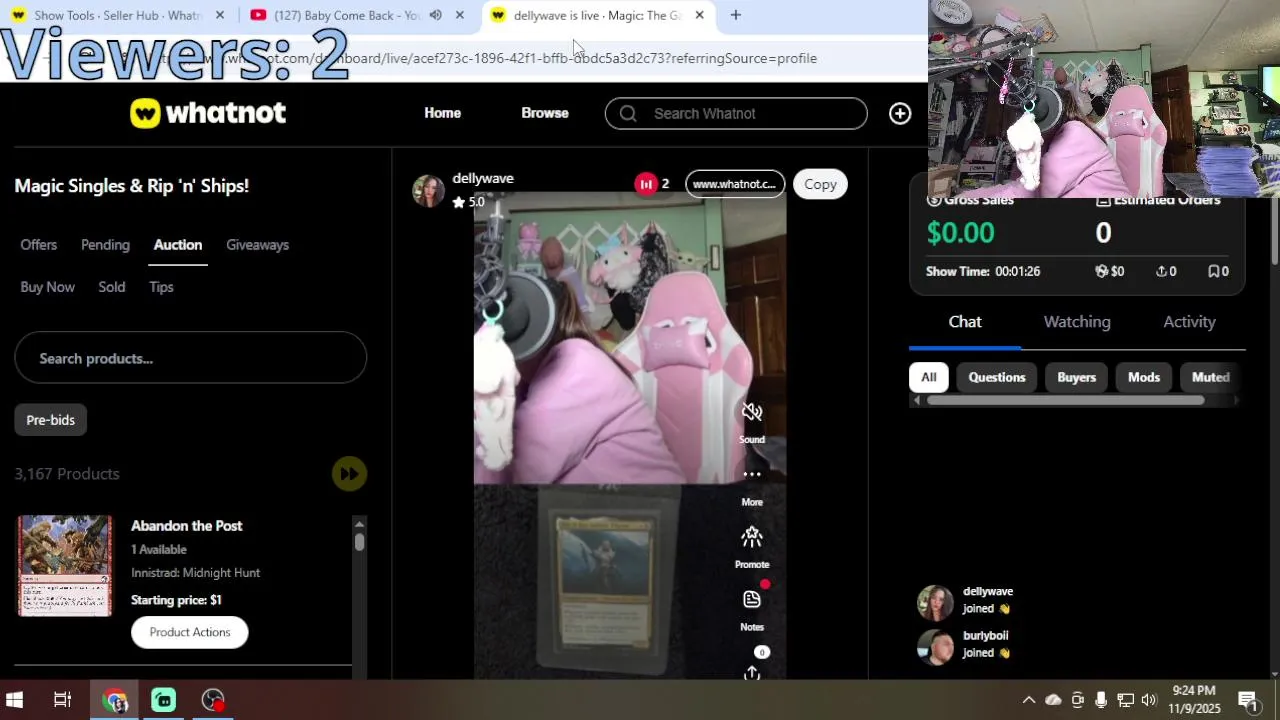The width and height of the screenshot is (1280, 720).
Task: Open the Windows Start menu
Action: coord(15,700)
